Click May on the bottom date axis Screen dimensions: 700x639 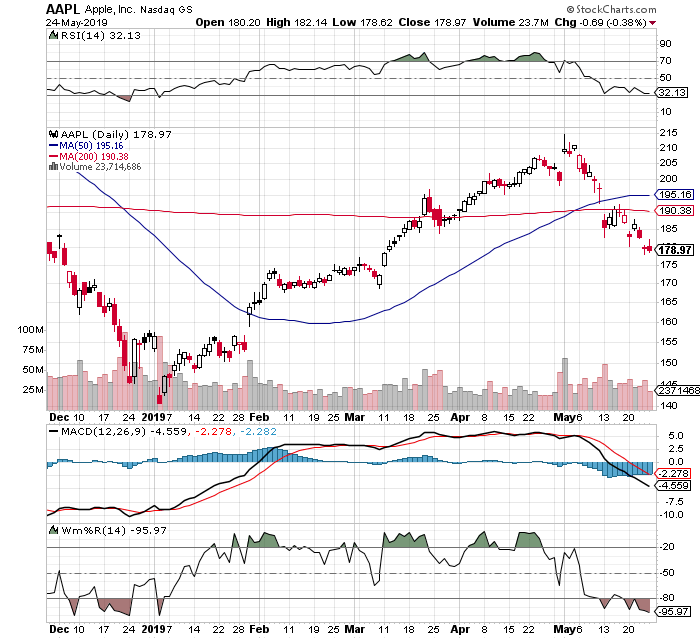pos(565,629)
